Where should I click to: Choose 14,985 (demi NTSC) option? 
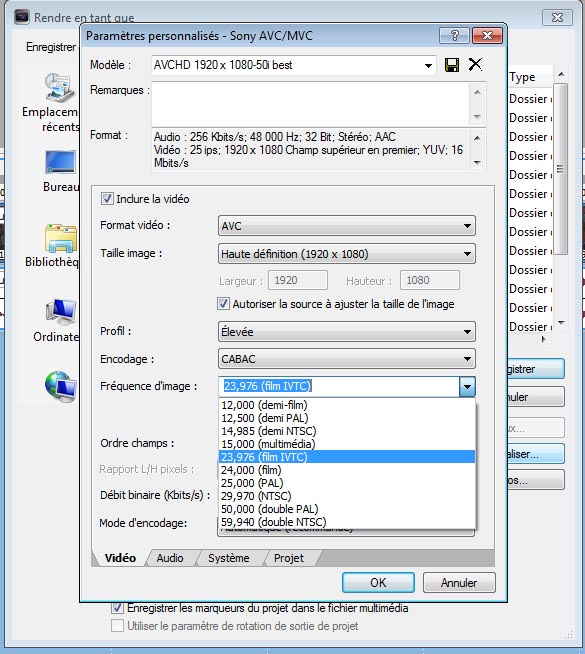click(346, 431)
